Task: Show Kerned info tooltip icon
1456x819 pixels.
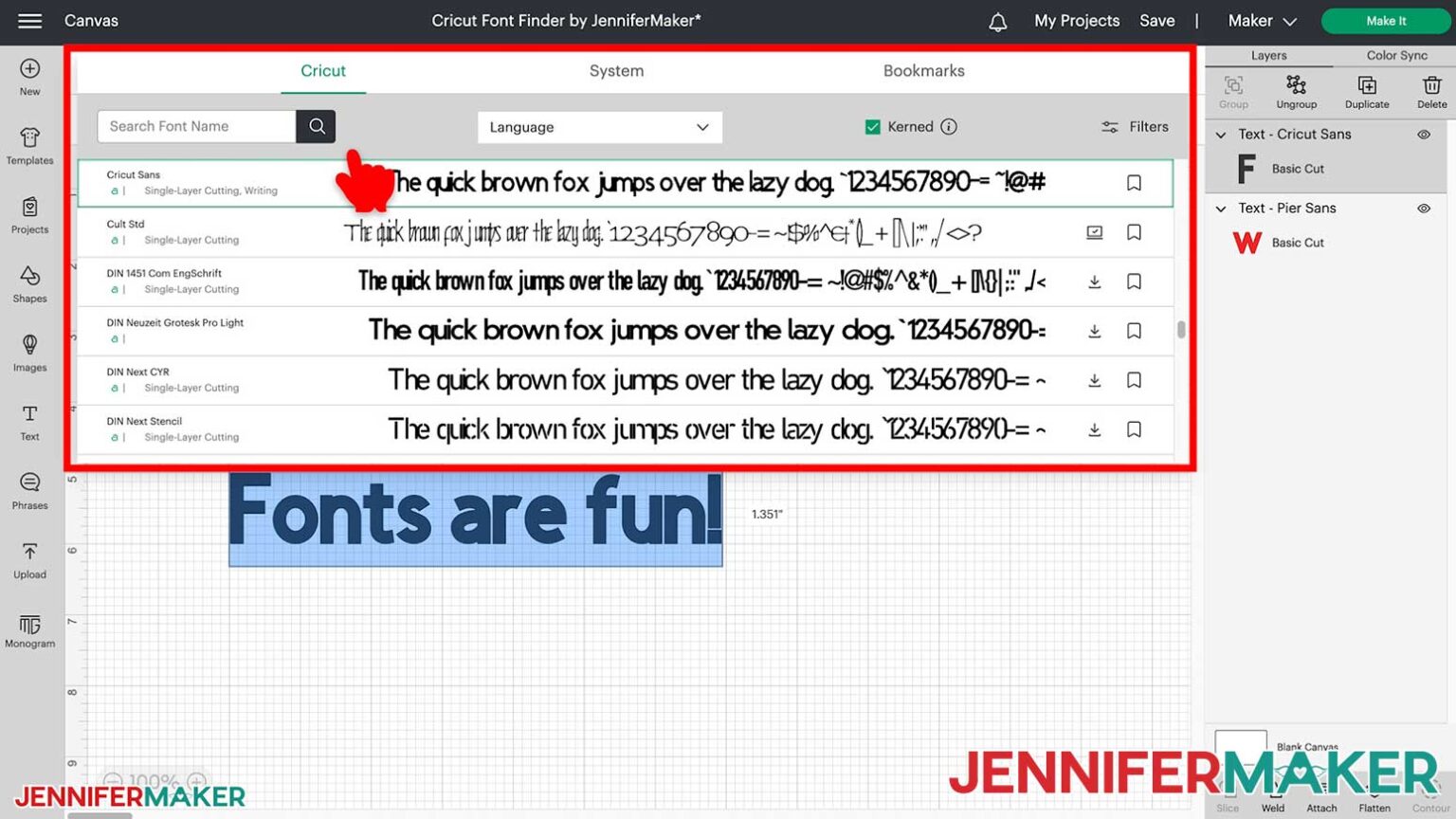Action: pos(949,126)
